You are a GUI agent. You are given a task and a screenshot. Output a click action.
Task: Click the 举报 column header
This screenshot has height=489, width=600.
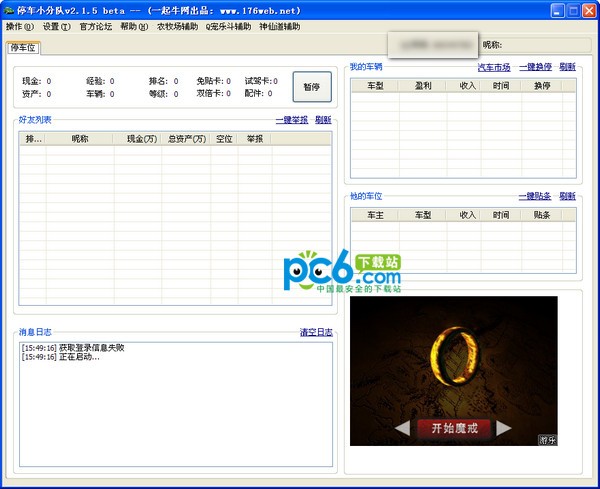tap(255, 139)
